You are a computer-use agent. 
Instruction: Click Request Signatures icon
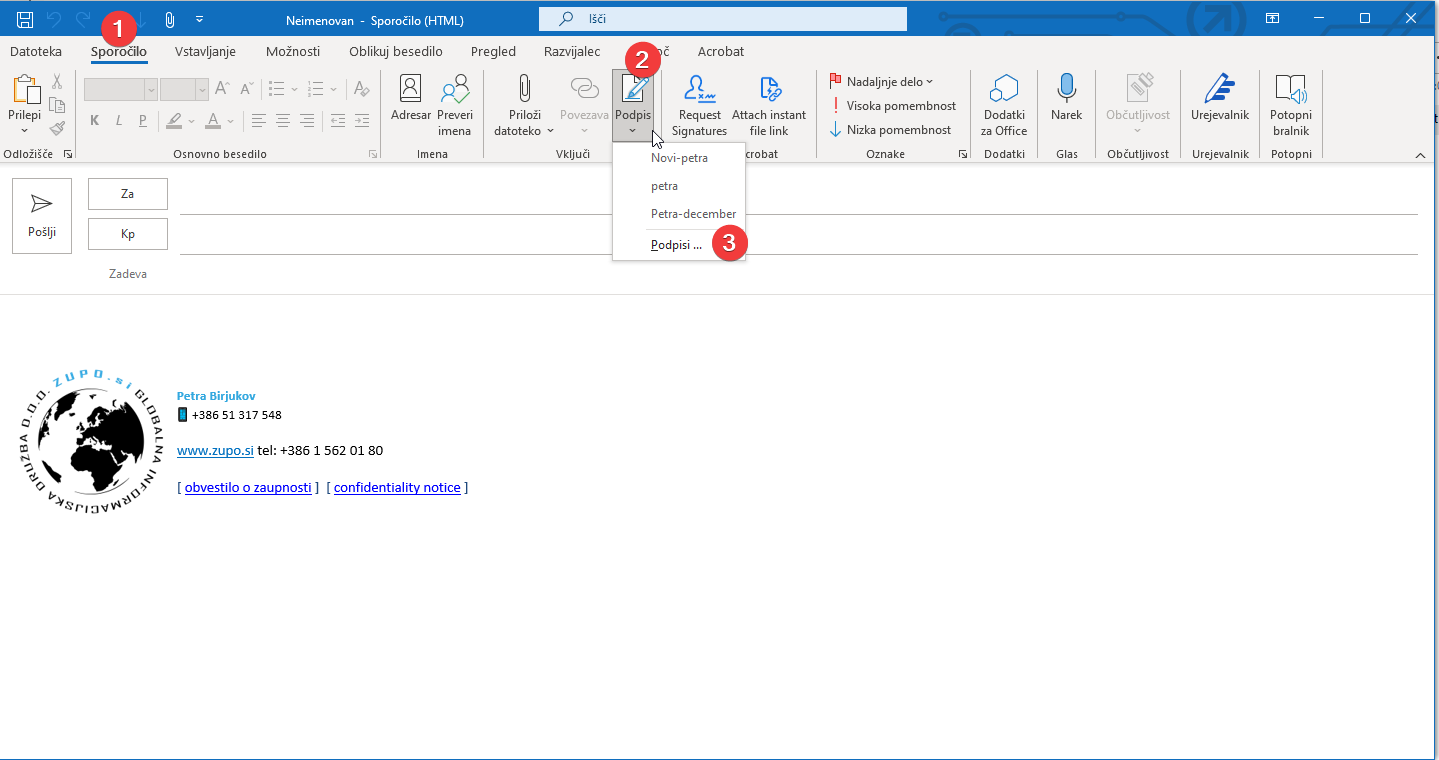point(699,90)
